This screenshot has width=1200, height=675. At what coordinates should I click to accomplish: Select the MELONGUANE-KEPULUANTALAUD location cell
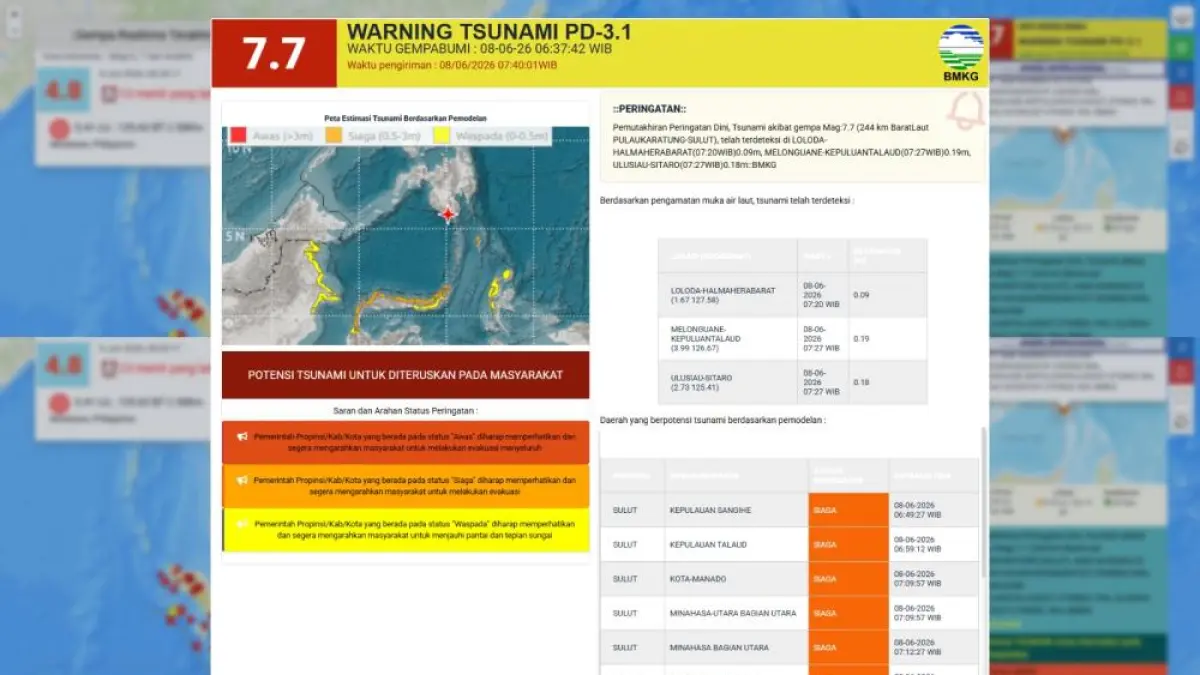pyautogui.click(x=727, y=339)
